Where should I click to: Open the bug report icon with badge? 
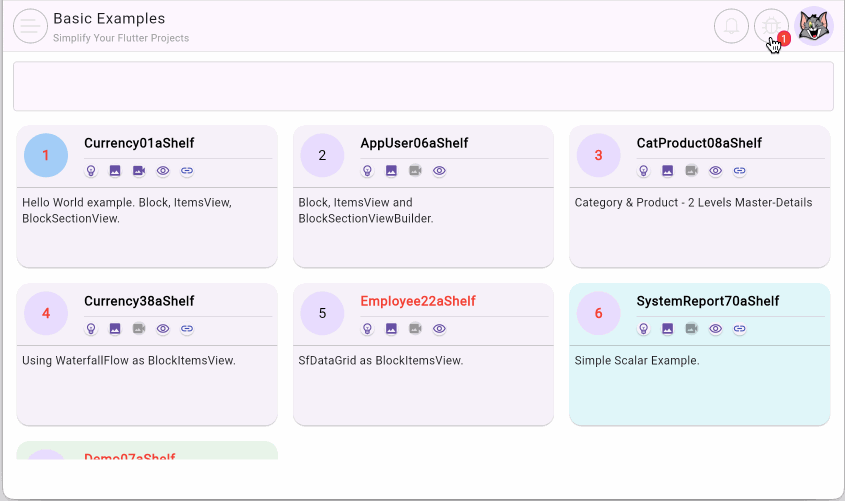[x=771, y=26]
